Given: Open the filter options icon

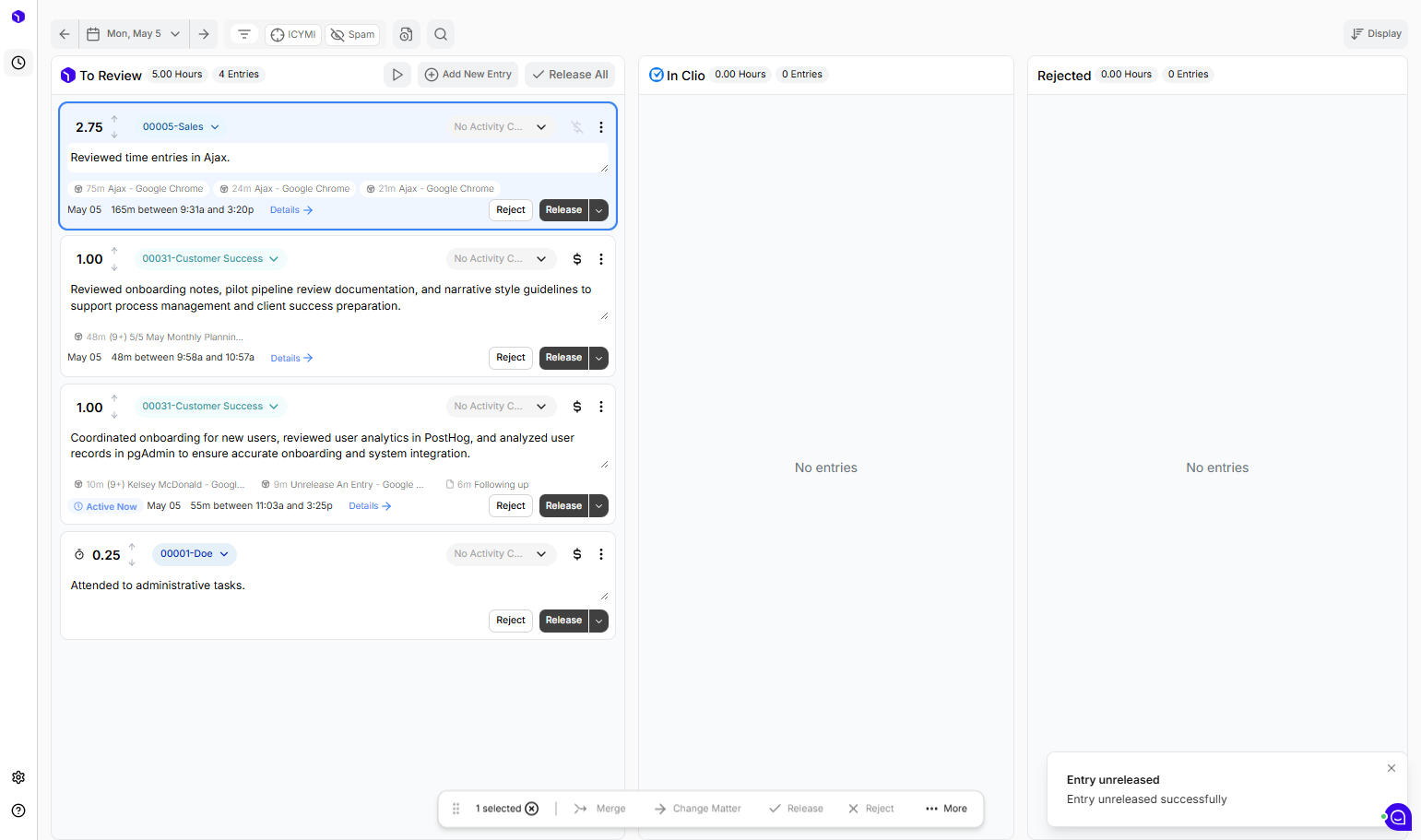Looking at the screenshot, I should click(244, 34).
